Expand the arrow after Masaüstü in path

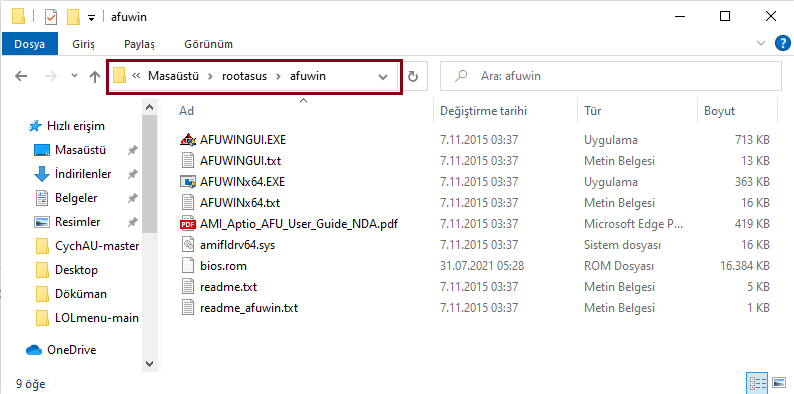[210, 76]
